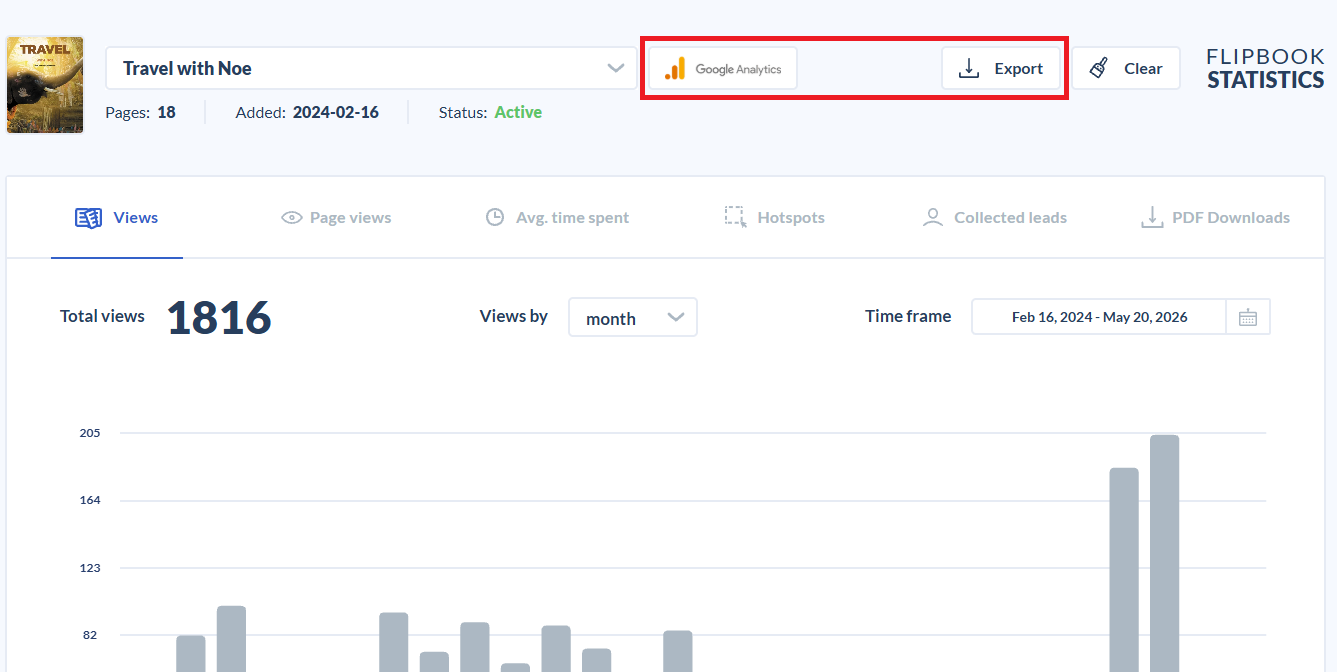The height and width of the screenshot is (672, 1337).
Task: Open the Page views tab
Action: coord(336,218)
